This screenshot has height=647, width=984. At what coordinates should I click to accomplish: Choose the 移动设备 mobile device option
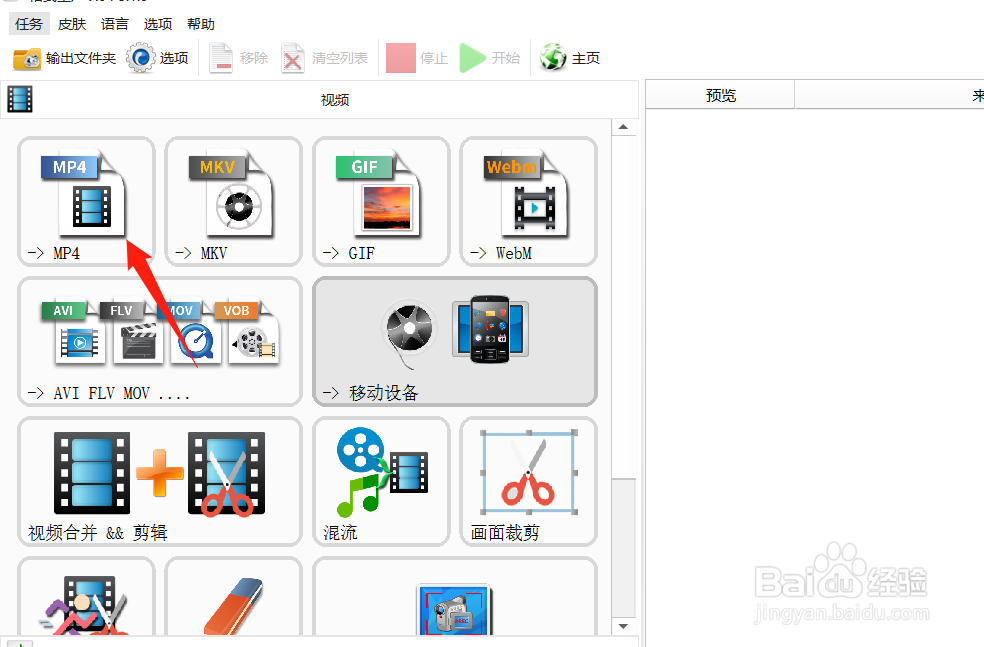click(455, 341)
